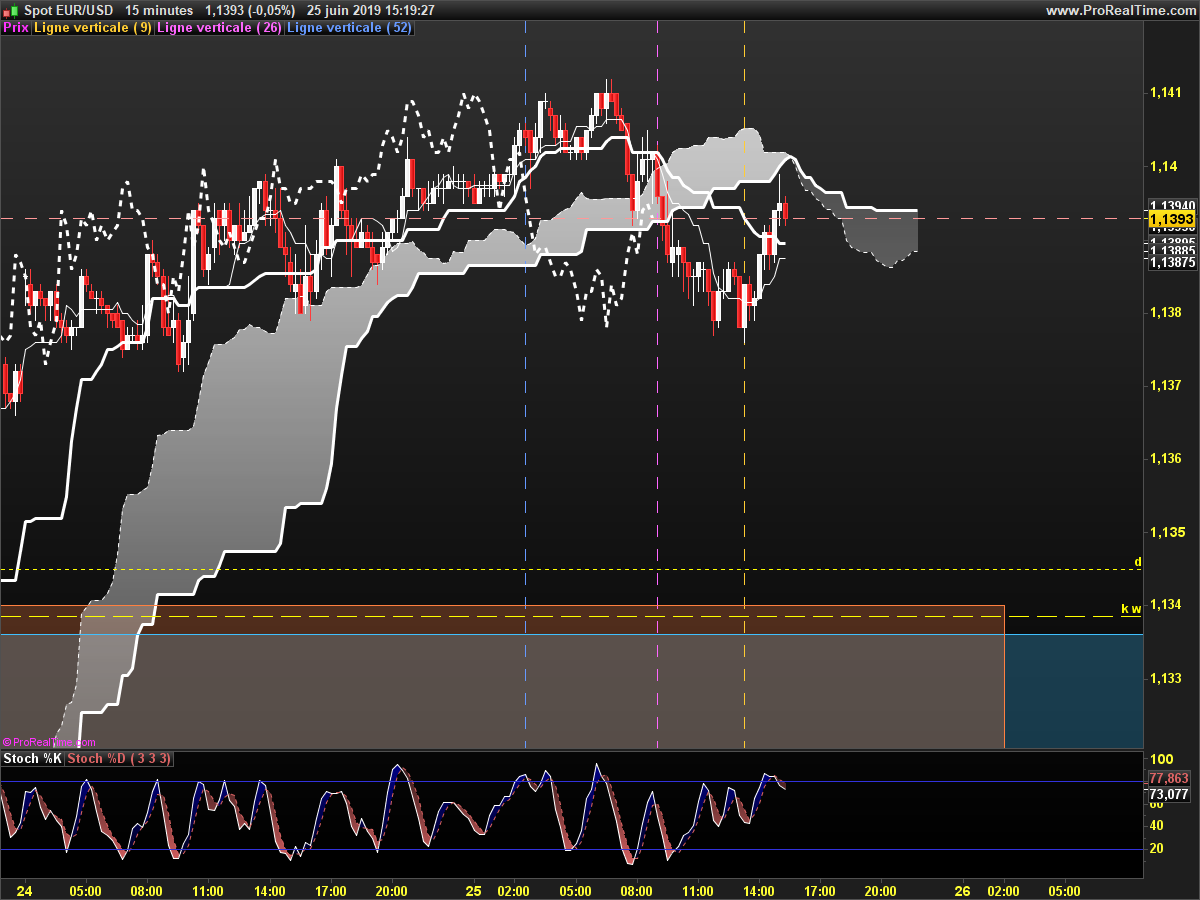
Task: Click the 1,141 price axis value
Action: pyautogui.click(x=1165, y=93)
